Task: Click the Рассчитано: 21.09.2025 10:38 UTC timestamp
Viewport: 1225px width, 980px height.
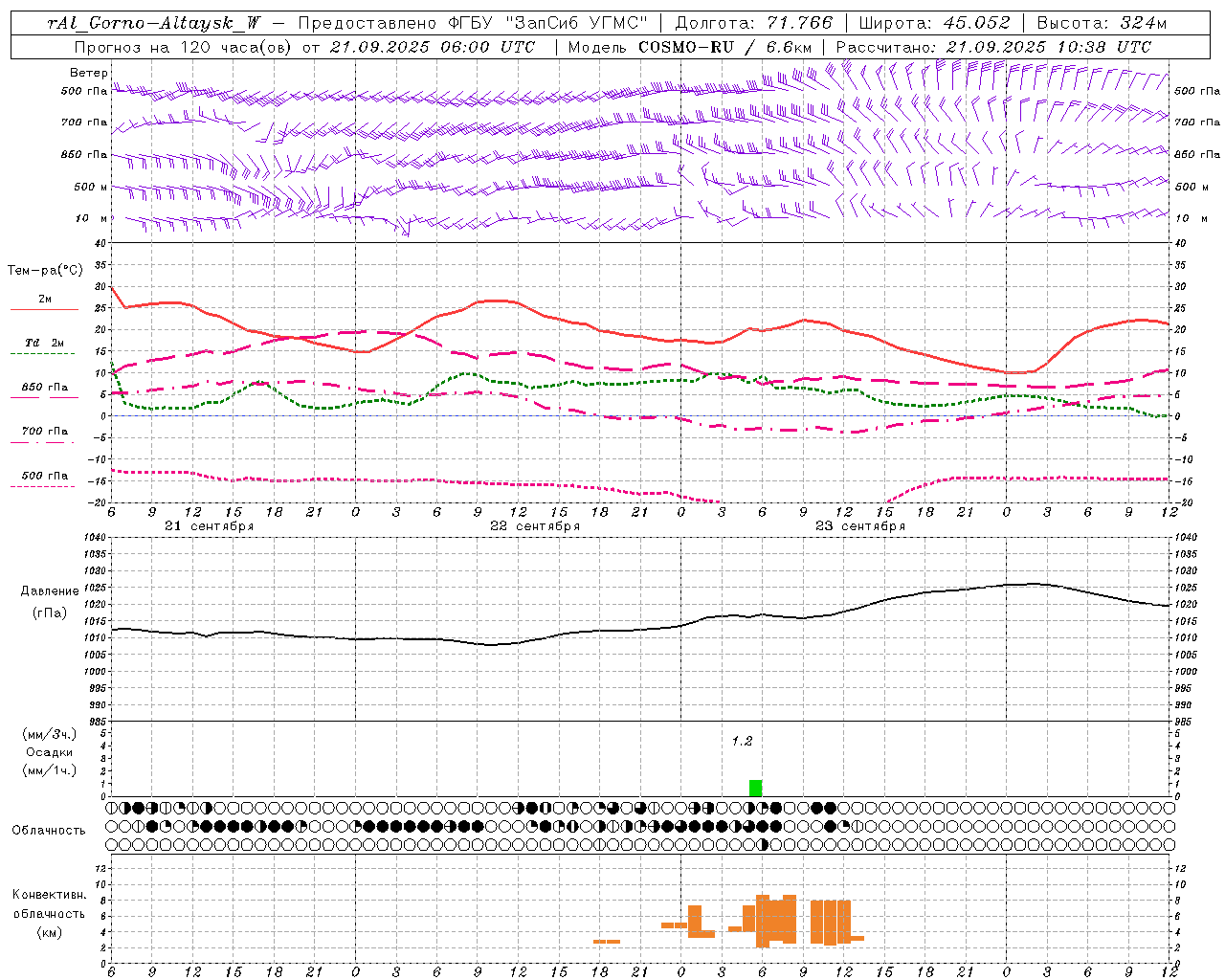Action: pyautogui.click(x=994, y=46)
